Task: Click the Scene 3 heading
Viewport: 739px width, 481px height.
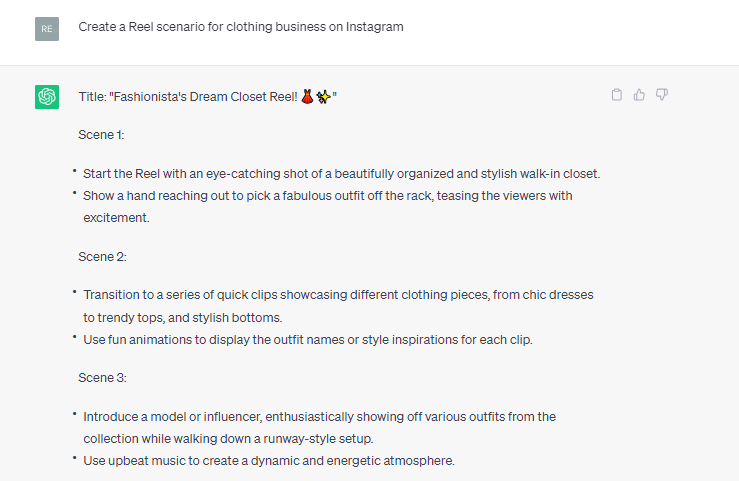Action: point(102,378)
